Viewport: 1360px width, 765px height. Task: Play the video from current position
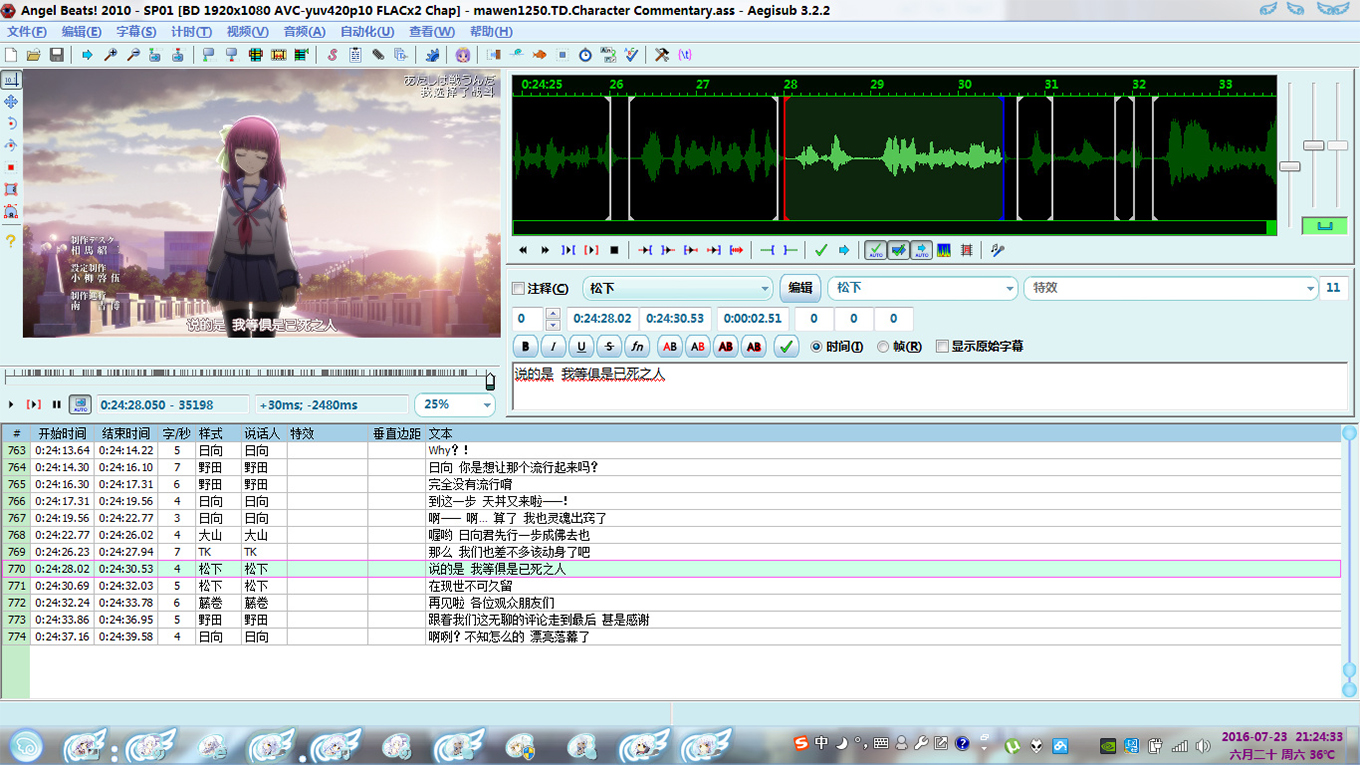[11, 405]
